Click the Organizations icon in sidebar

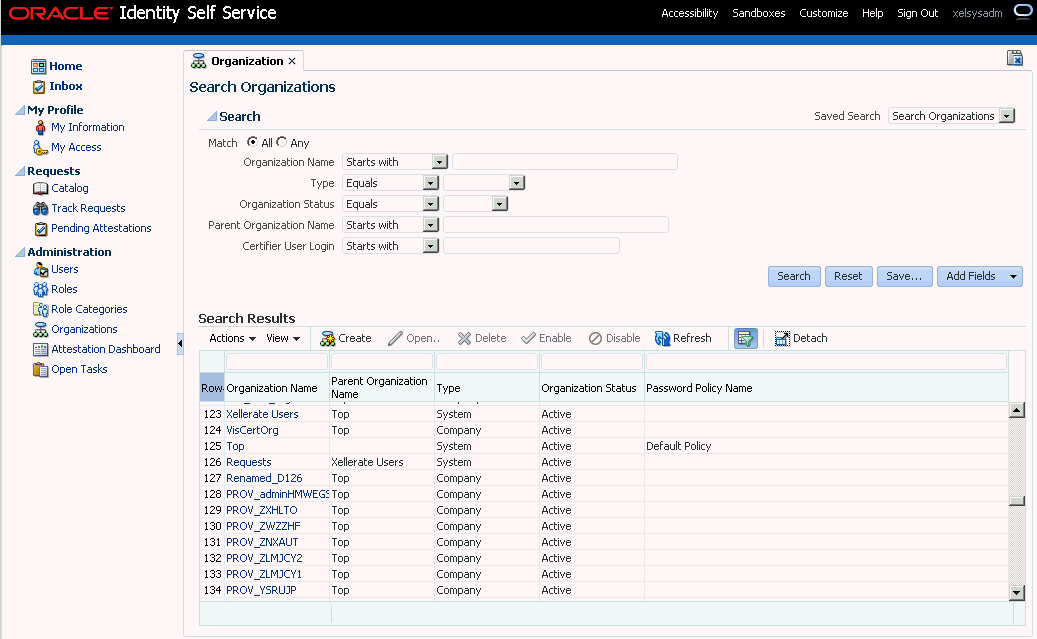click(40, 329)
